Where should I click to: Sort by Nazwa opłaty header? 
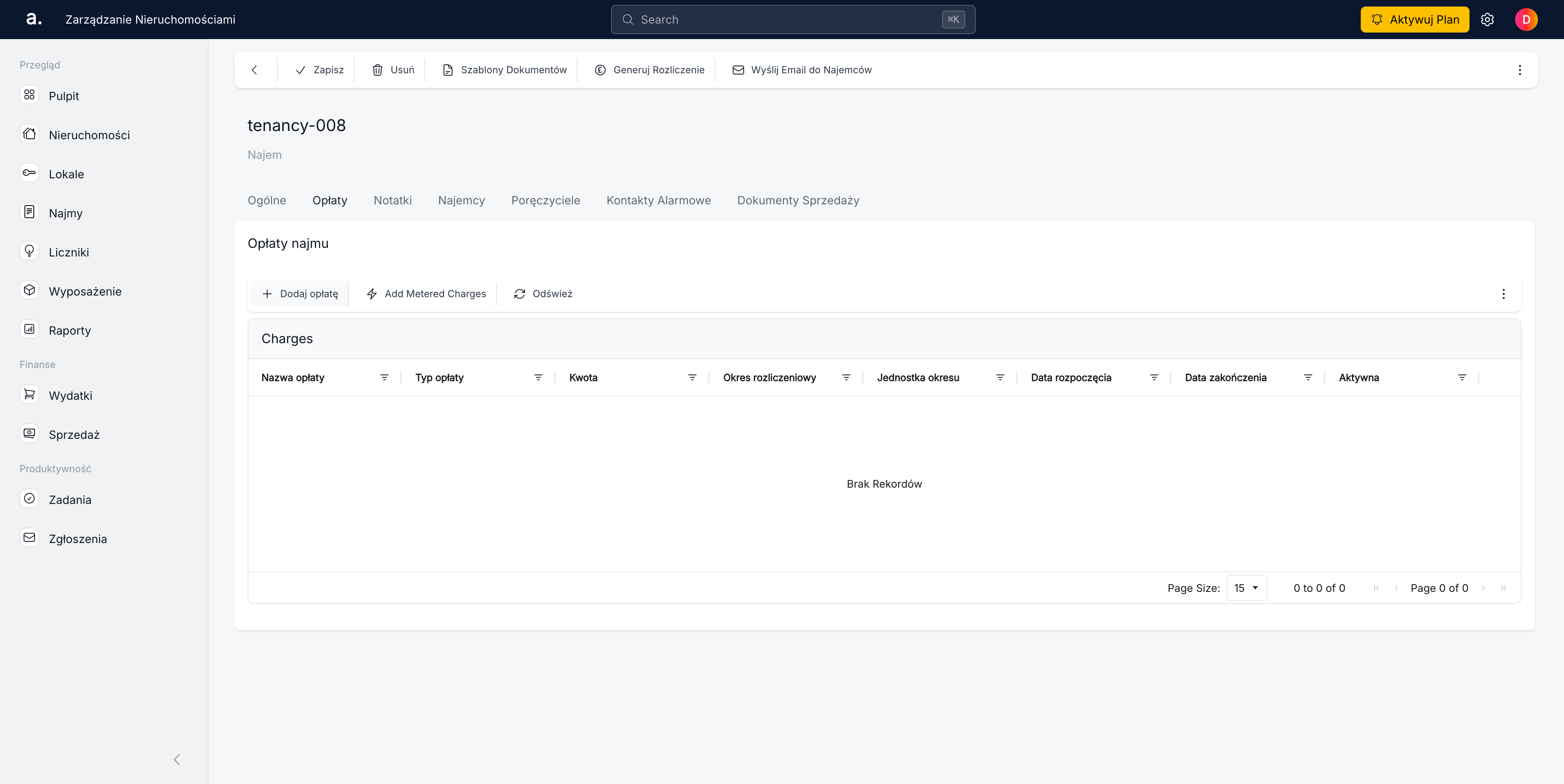coord(293,377)
